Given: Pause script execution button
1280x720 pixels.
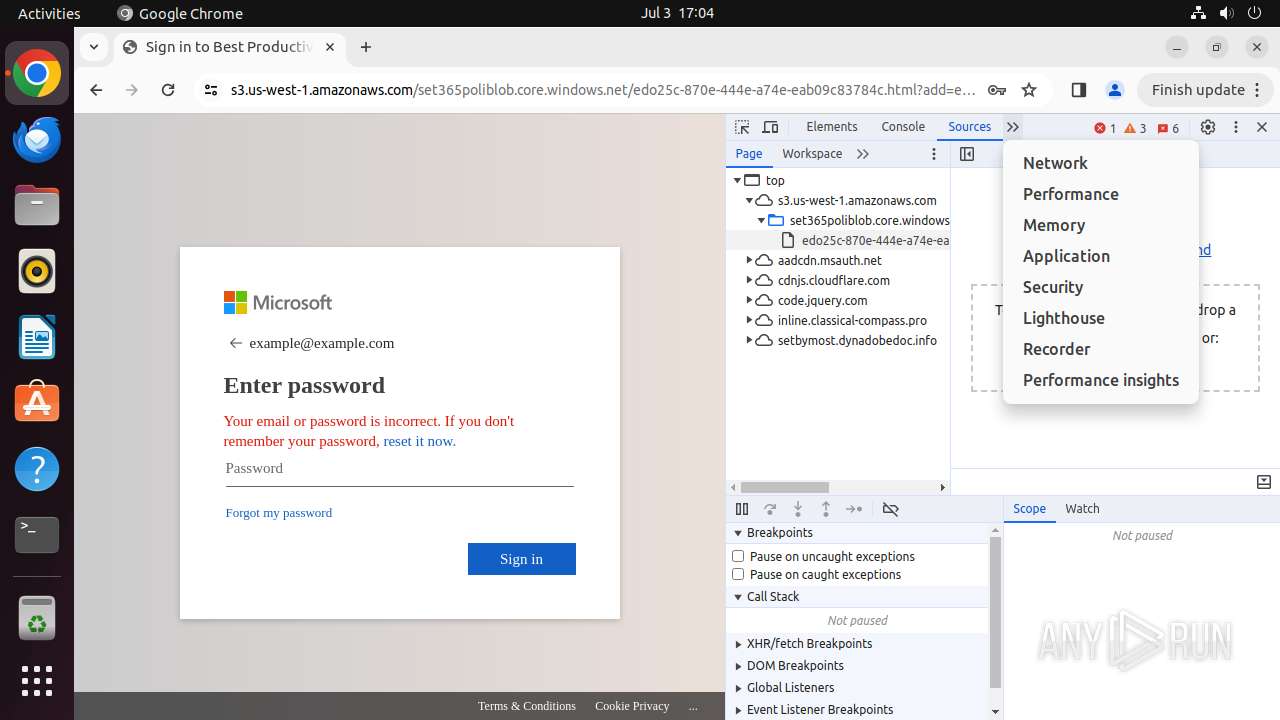Looking at the screenshot, I should click(742, 509).
